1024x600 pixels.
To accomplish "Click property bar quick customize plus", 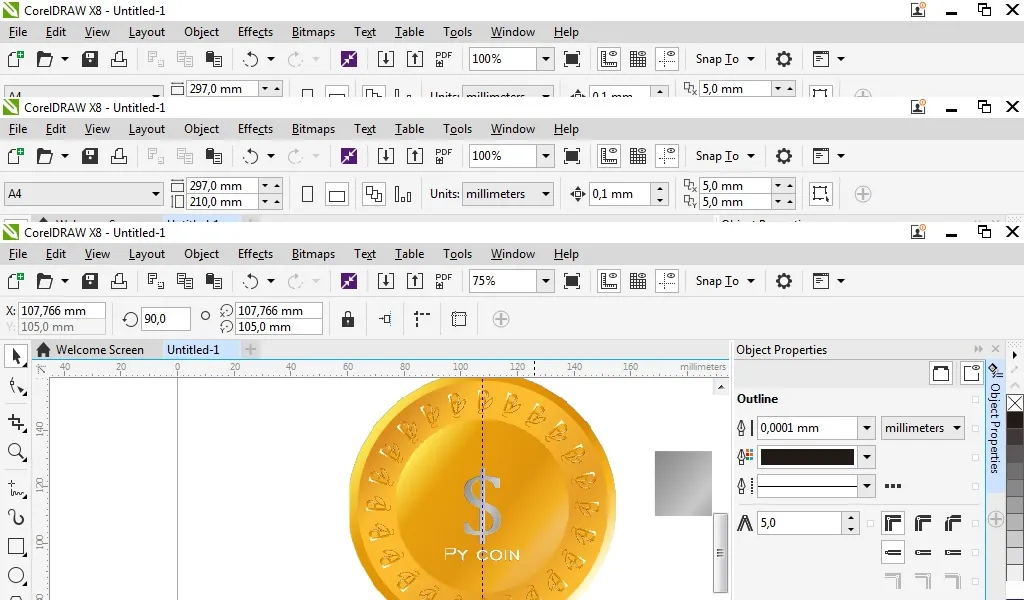I will tap(501, 319).
